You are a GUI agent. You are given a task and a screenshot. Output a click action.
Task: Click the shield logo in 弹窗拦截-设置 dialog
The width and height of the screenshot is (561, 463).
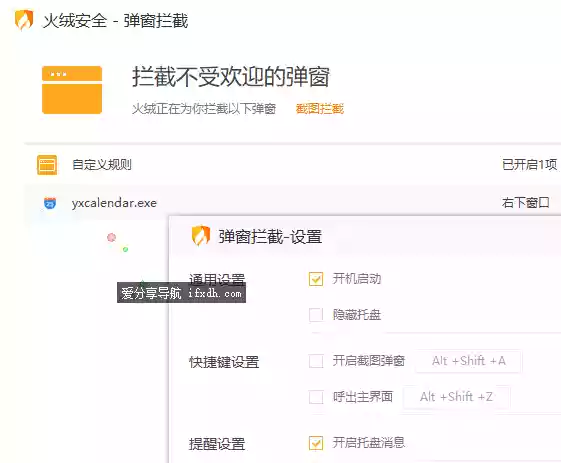click(x=201, y=235)
